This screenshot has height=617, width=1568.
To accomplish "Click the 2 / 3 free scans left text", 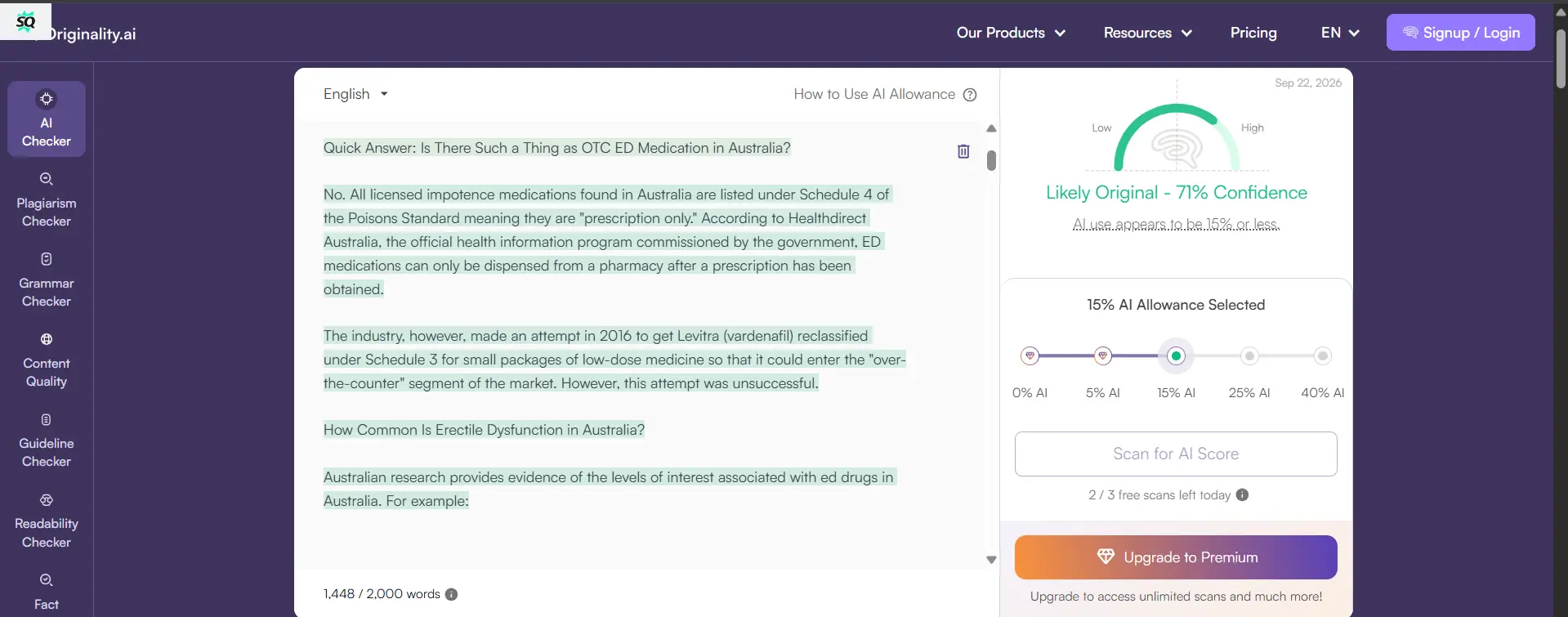I will click(1159, 495).
